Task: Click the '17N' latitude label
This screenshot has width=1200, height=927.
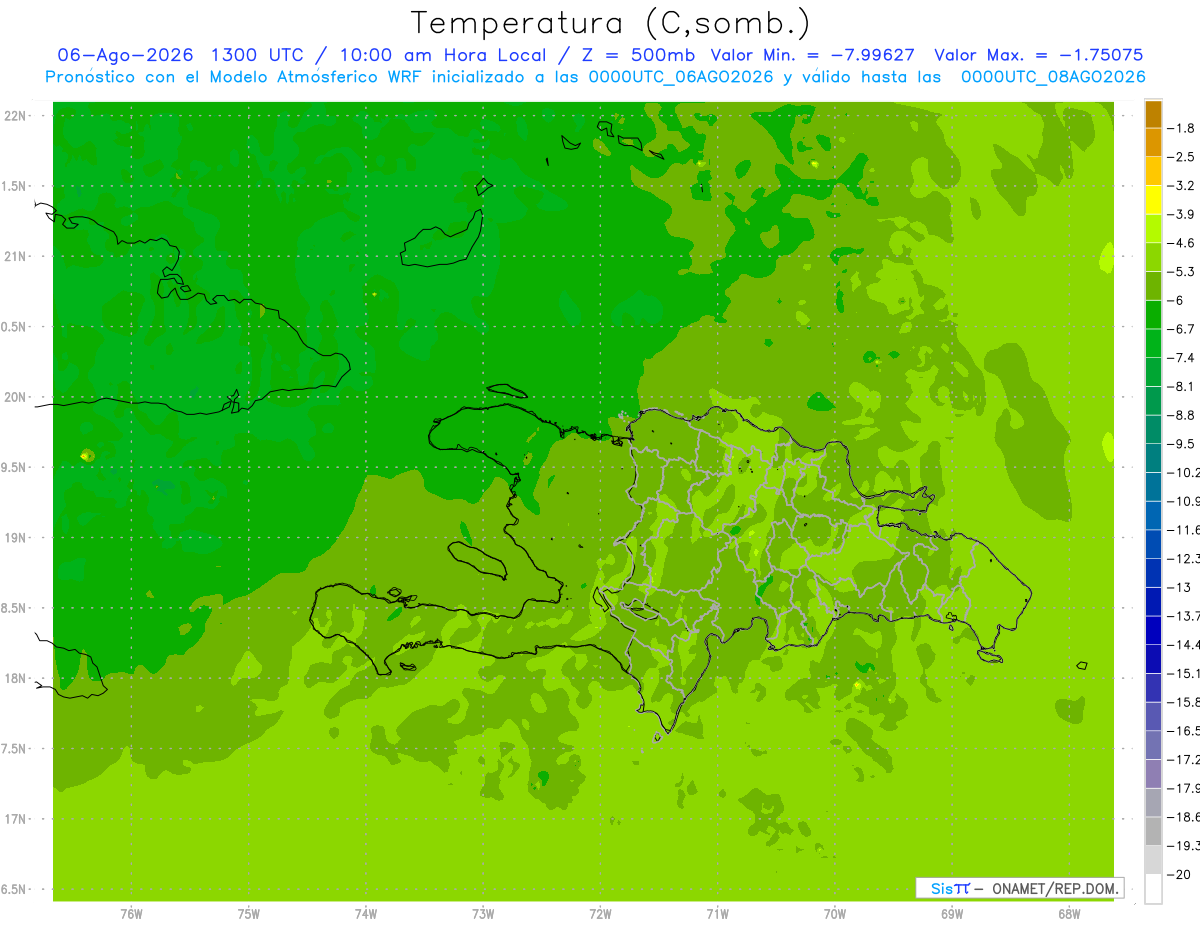Action: pos(17,819)
